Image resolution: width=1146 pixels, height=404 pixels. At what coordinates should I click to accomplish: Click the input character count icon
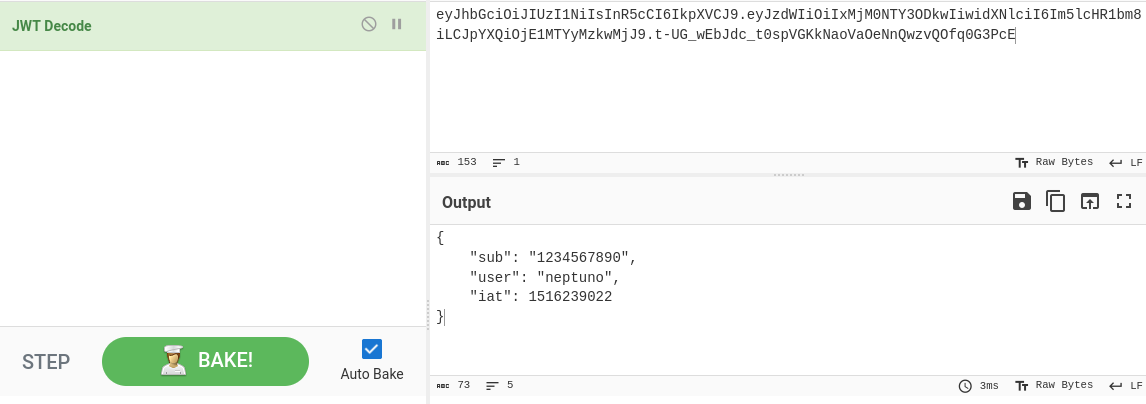(442, 162)
